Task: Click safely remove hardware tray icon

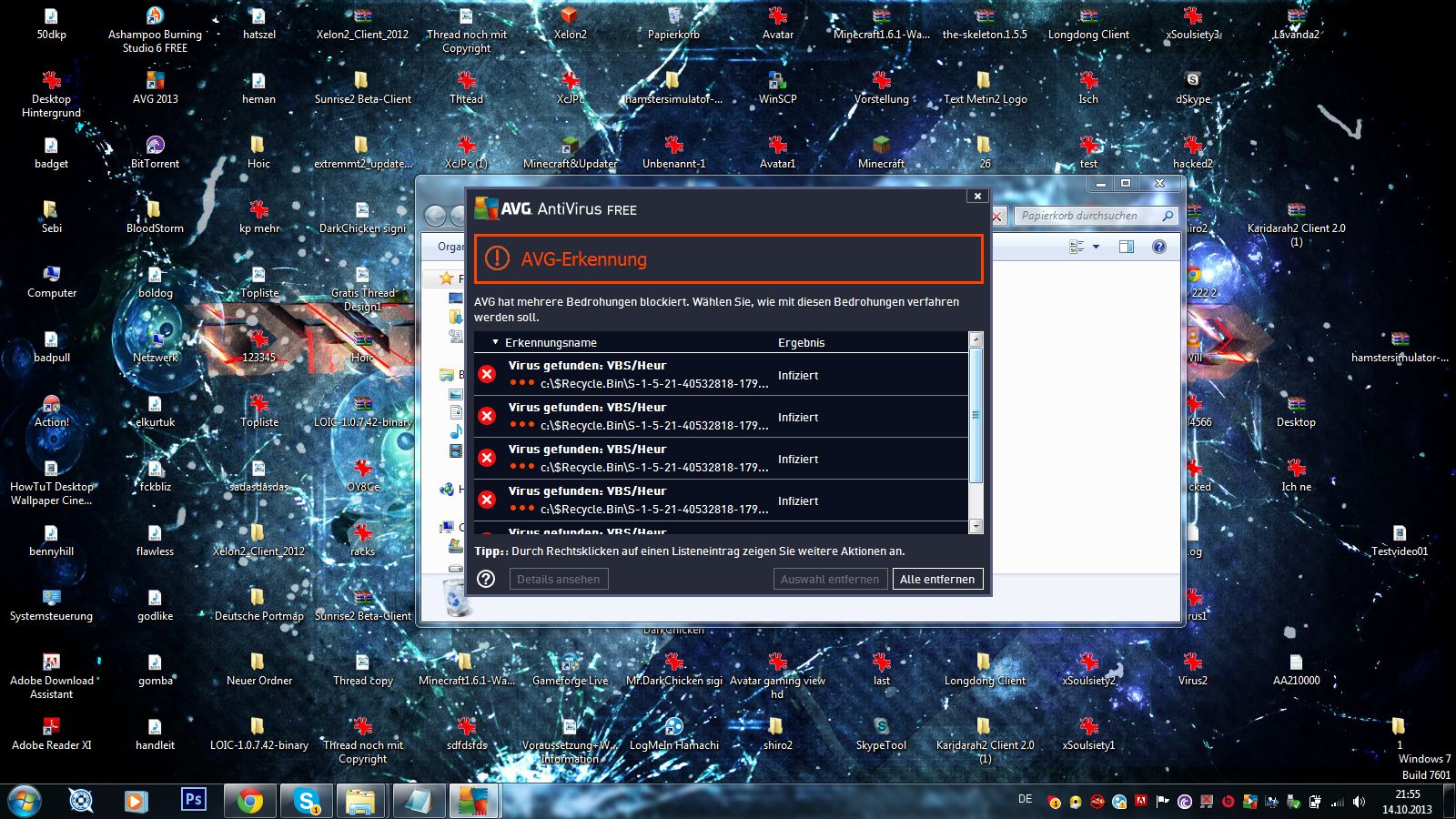Action: pos(1293,802)
